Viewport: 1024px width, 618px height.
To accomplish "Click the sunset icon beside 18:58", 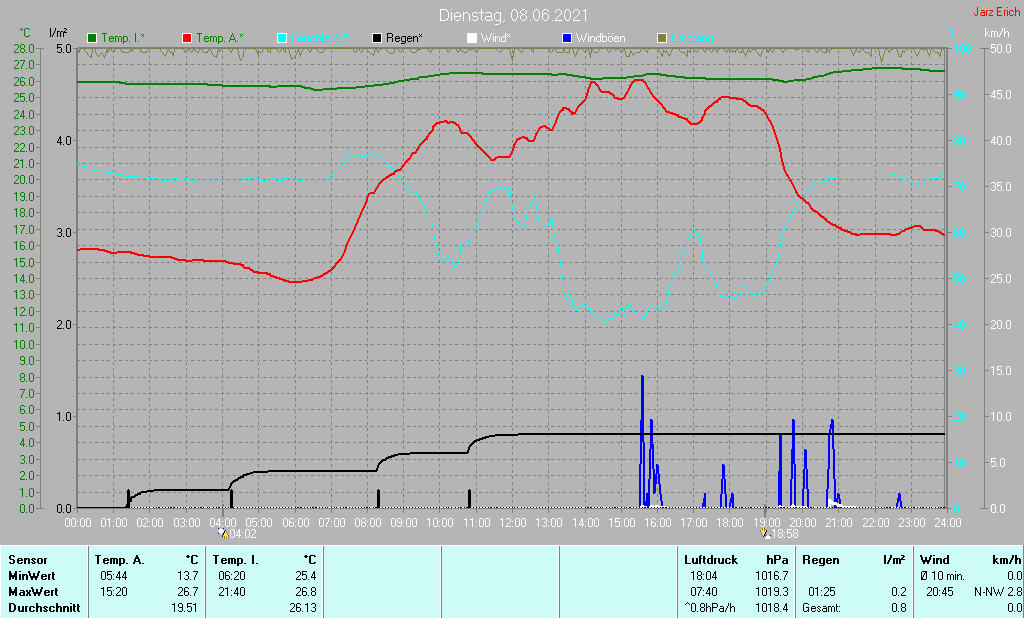I will [x=765, y=533].
